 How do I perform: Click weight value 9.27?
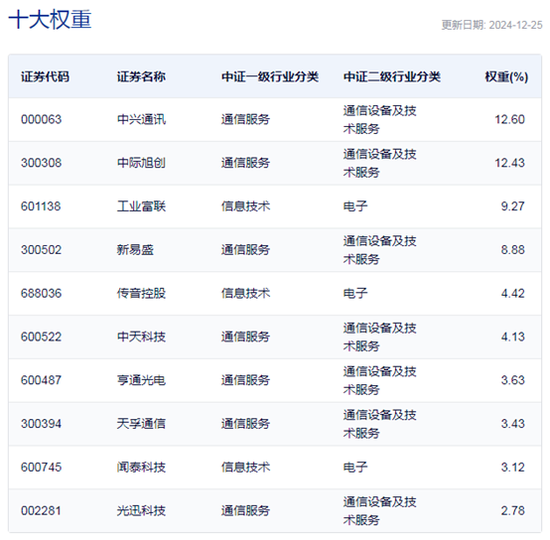click(x=512, y=206)
